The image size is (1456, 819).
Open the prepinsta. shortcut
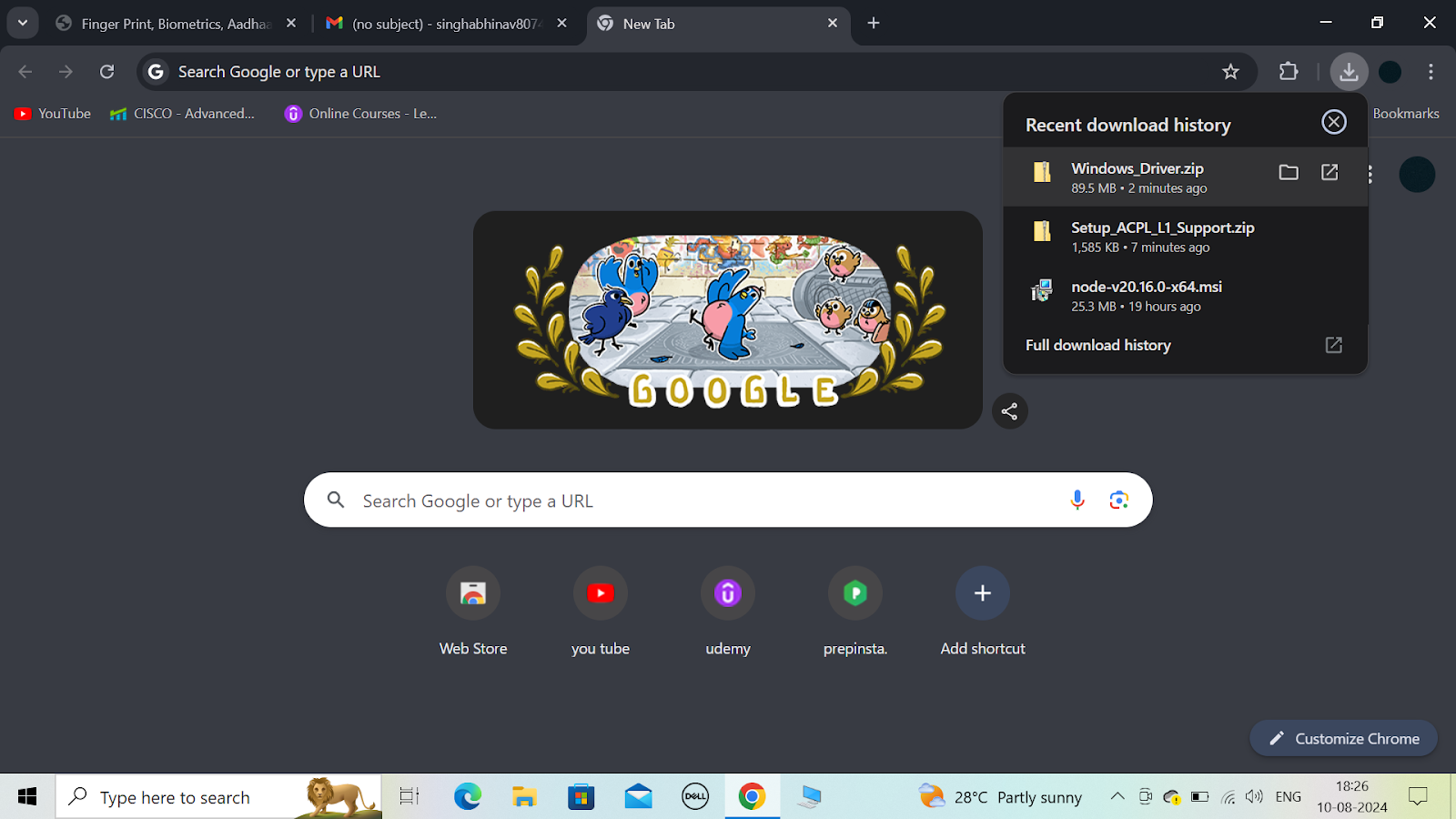[x=855, y=612]
